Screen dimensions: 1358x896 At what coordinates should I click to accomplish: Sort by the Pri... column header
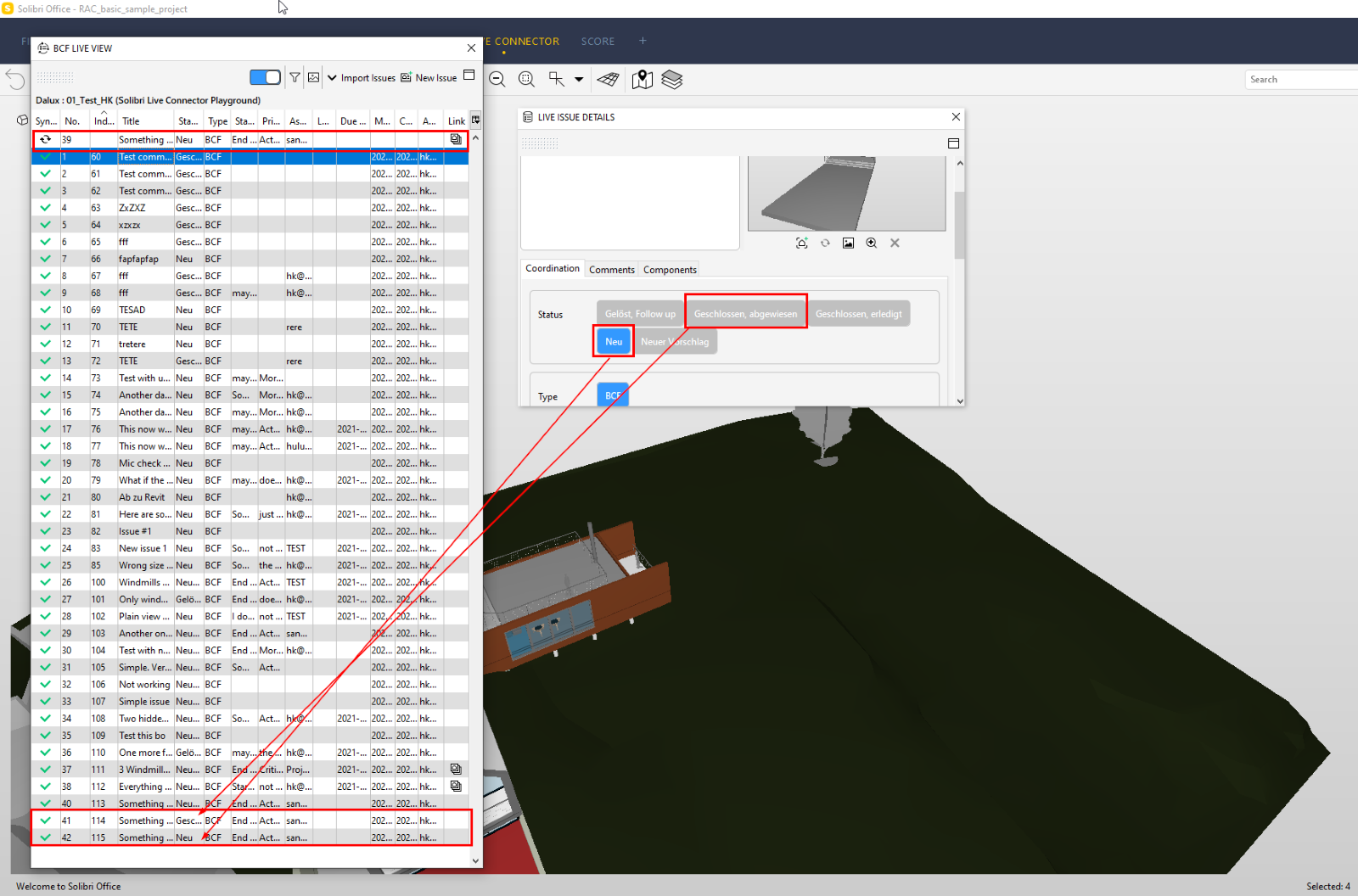click(x=271, y=120)
